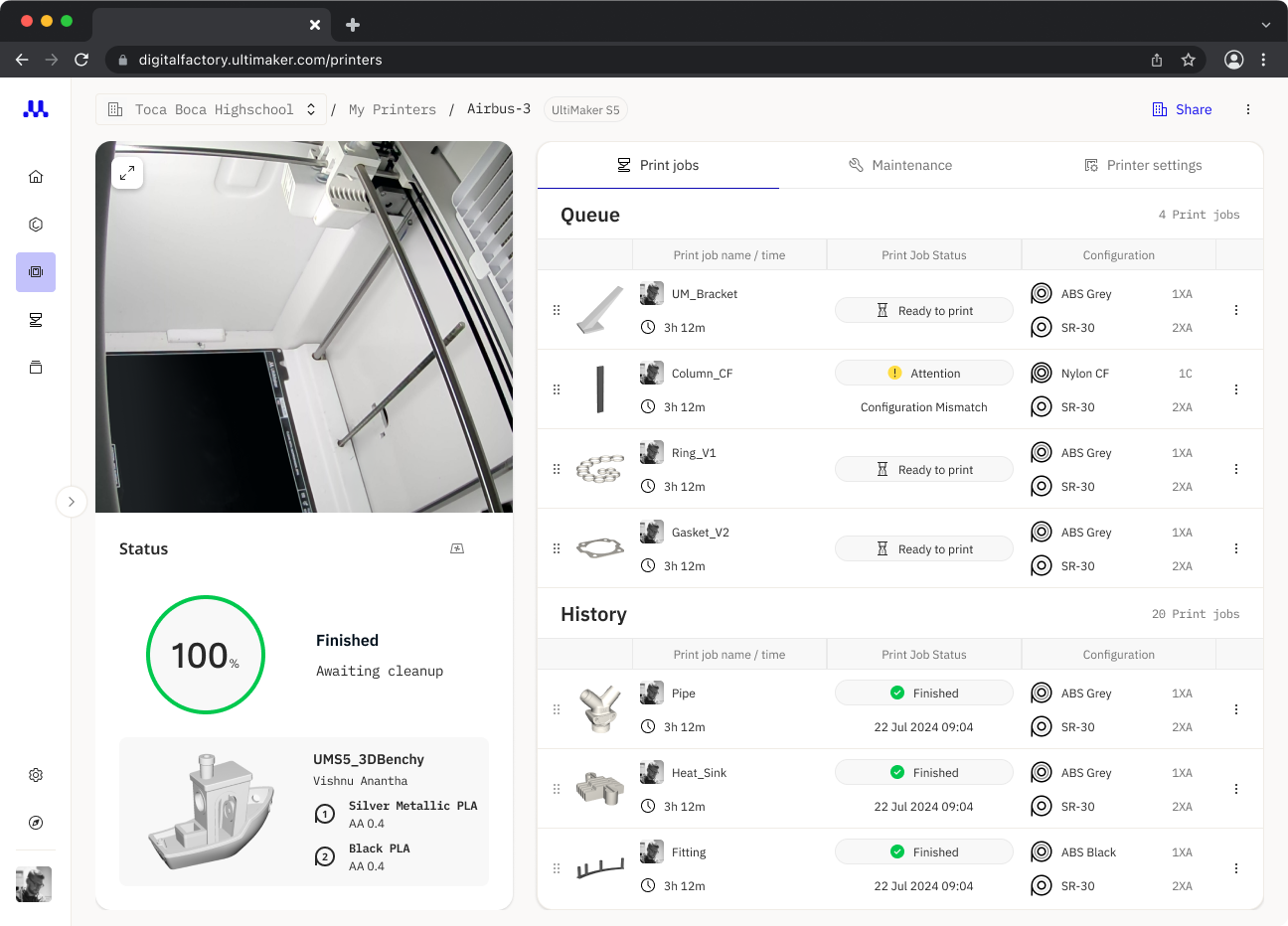The width and height of the screenshot is (1288, 926).
Task: Click the home icon in sidebar
Action: [x=36, y=177]
